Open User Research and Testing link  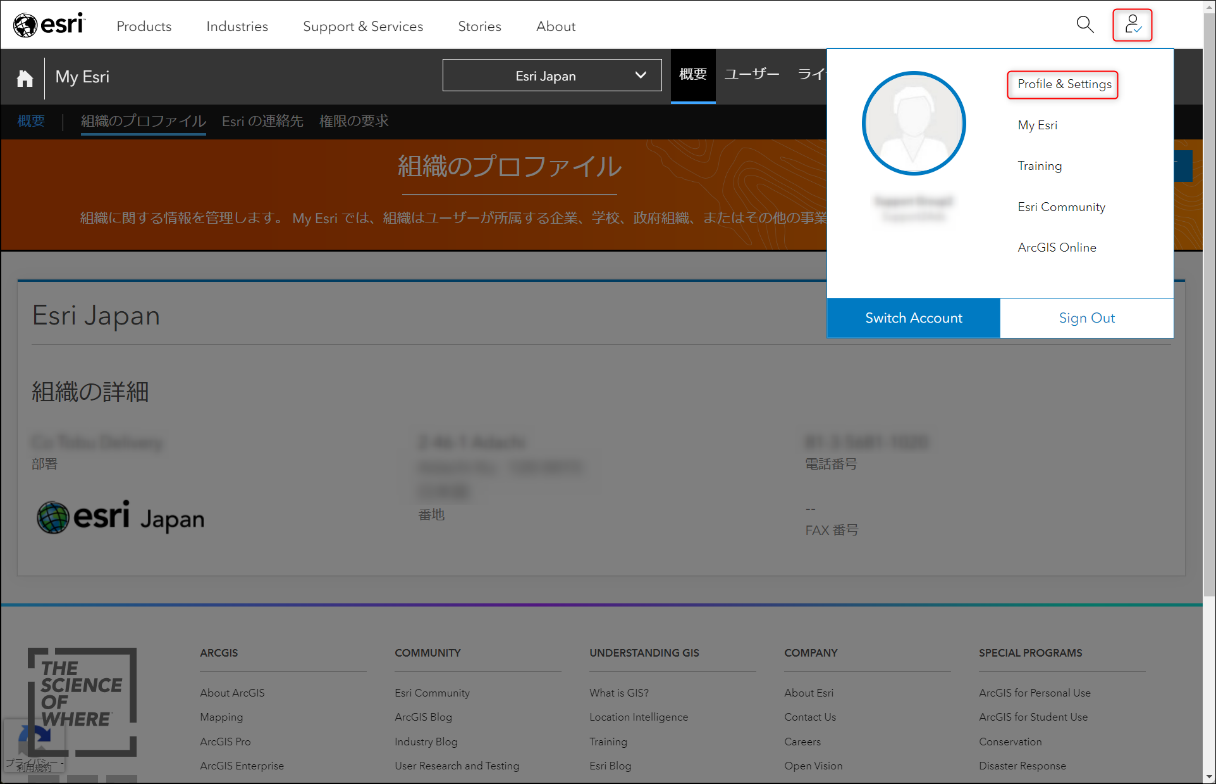click(x=457, y=766)
